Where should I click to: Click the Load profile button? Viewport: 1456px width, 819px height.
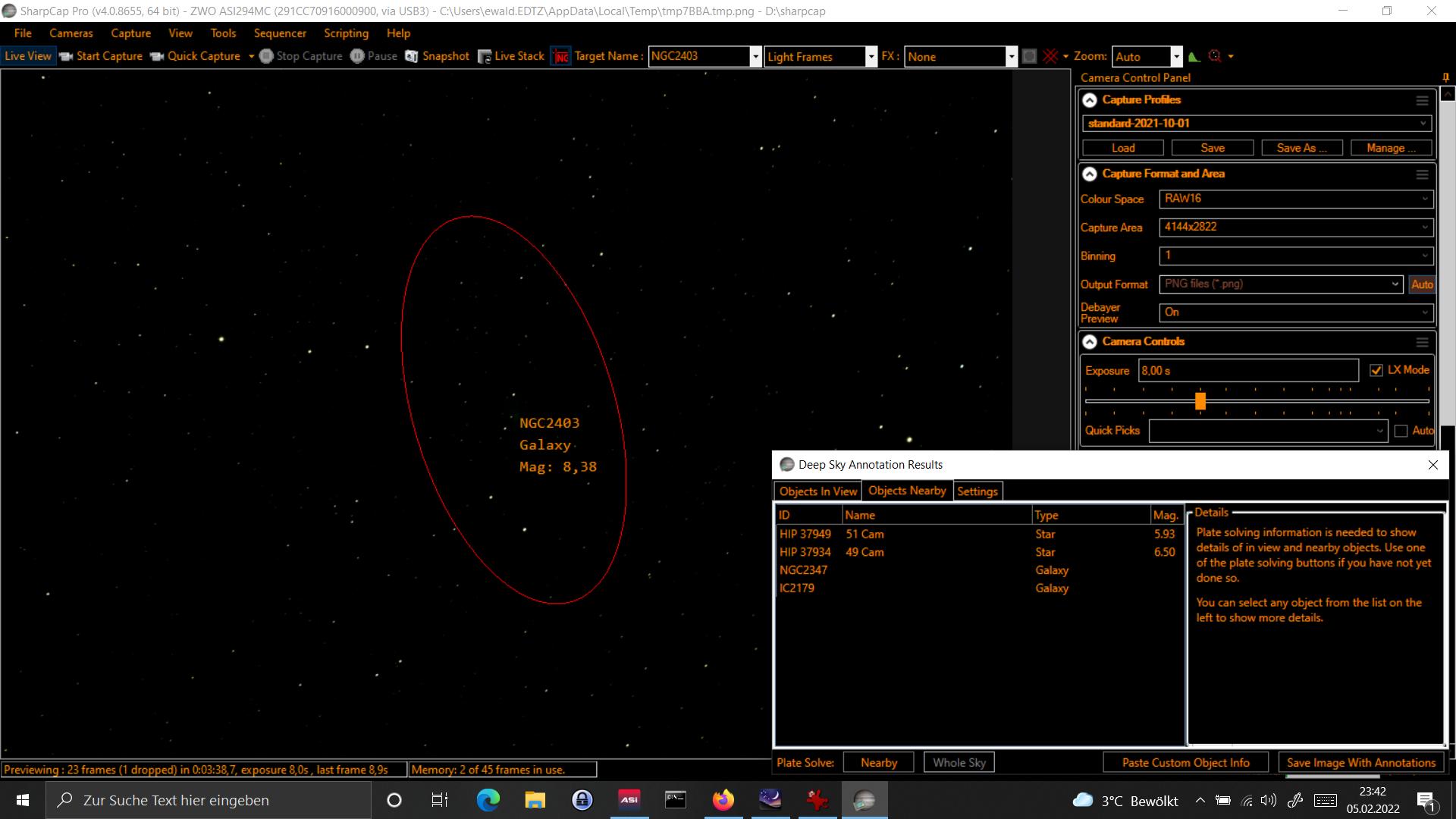(x=1123, y=148)
